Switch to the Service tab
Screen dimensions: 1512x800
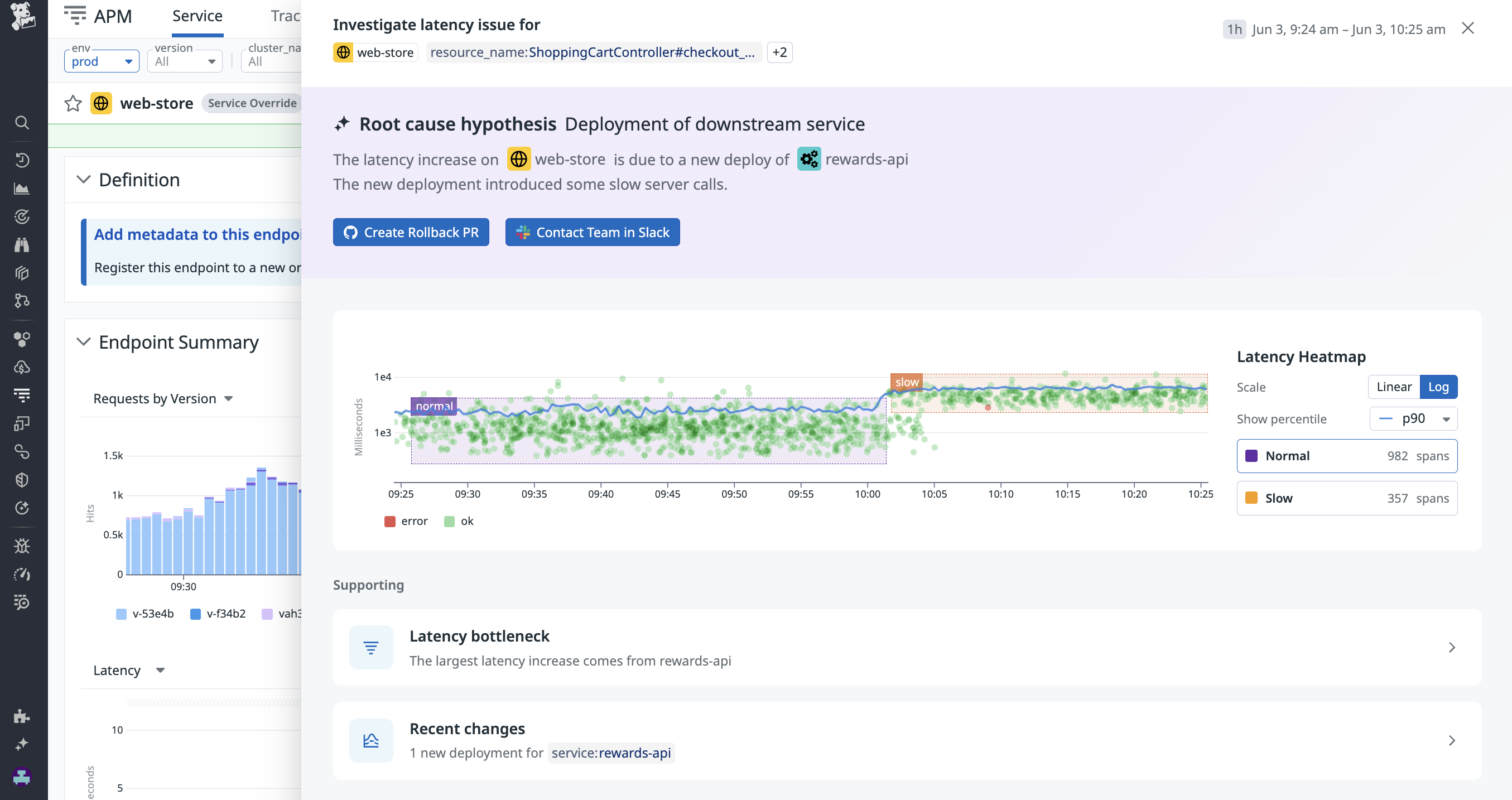197,16
